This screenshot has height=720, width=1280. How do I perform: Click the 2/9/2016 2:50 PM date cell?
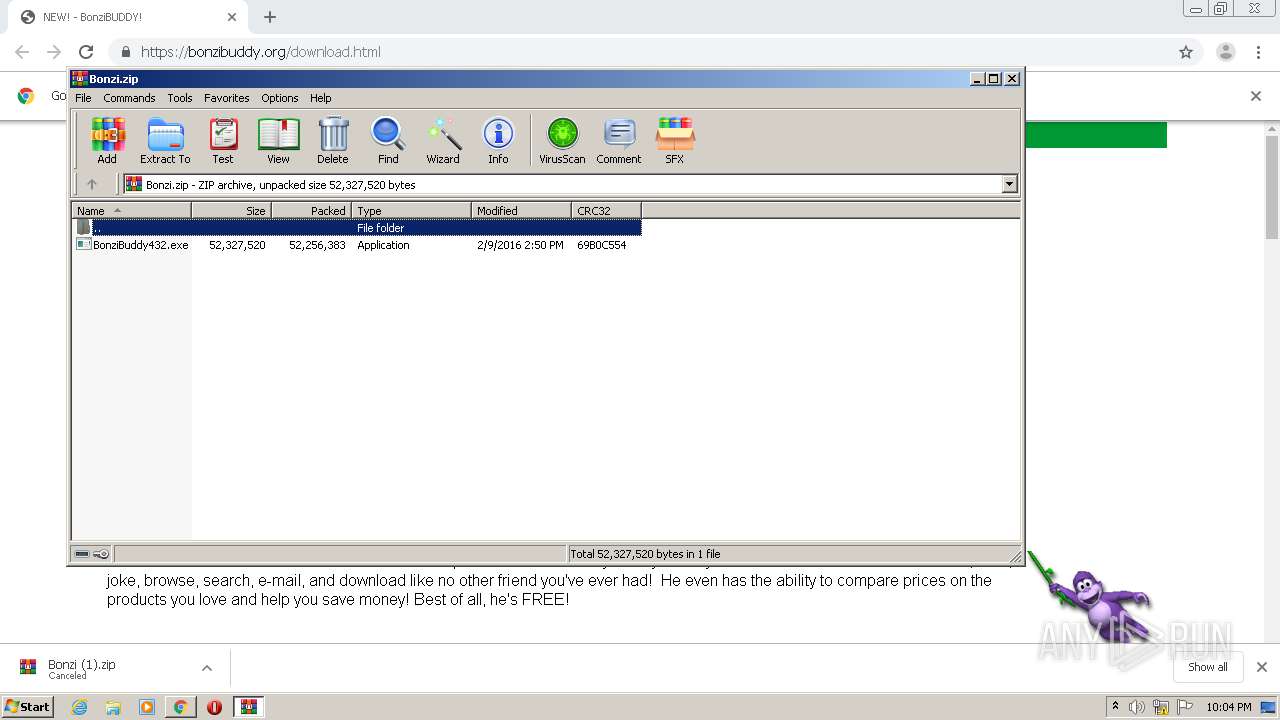[520, 245]
